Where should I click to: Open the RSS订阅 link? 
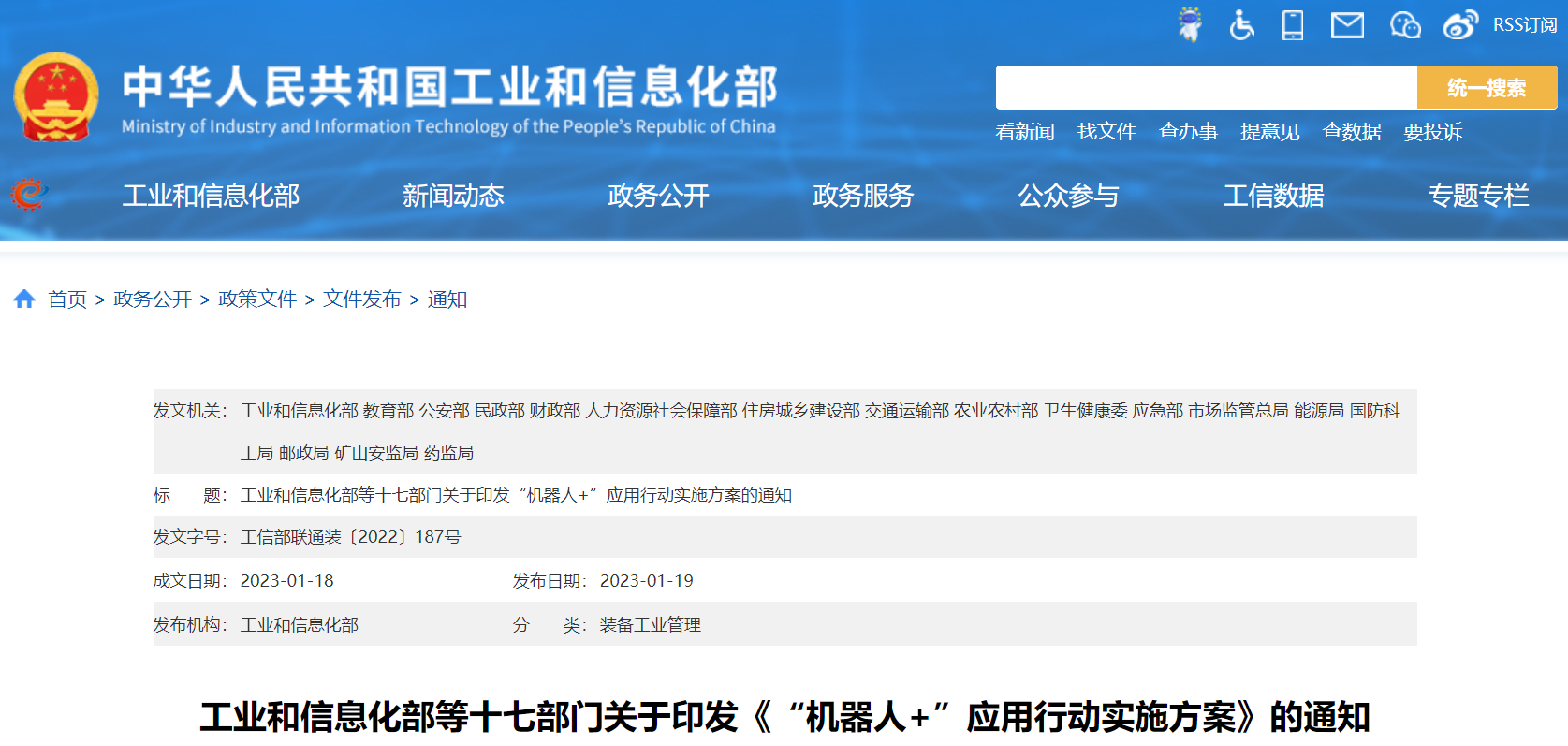pos(1525,25)
